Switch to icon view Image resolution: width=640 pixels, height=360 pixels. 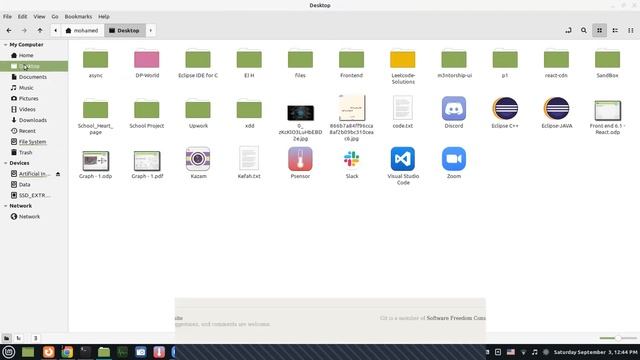pyautogui.click(x=599, y=31)
